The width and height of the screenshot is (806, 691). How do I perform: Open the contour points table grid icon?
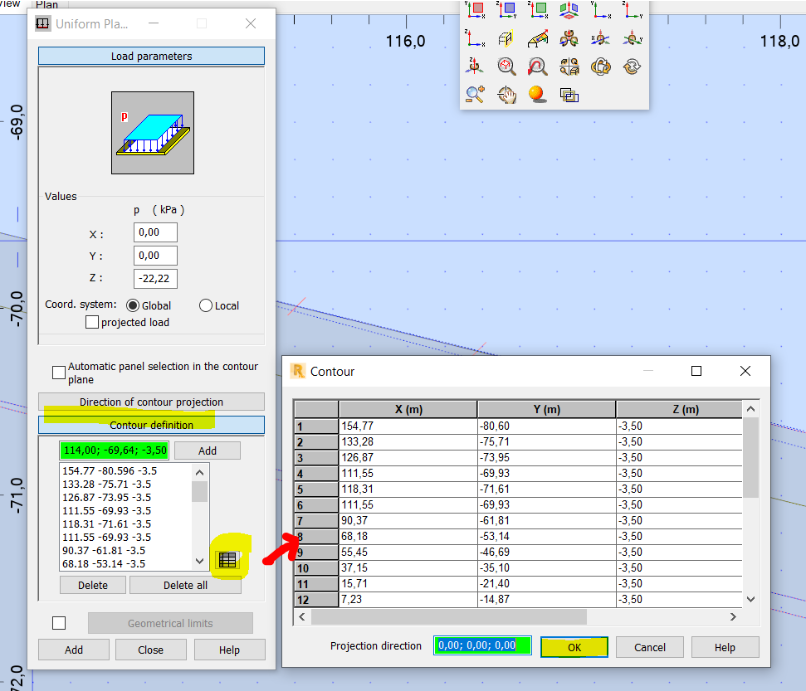[x=228, y=559]
